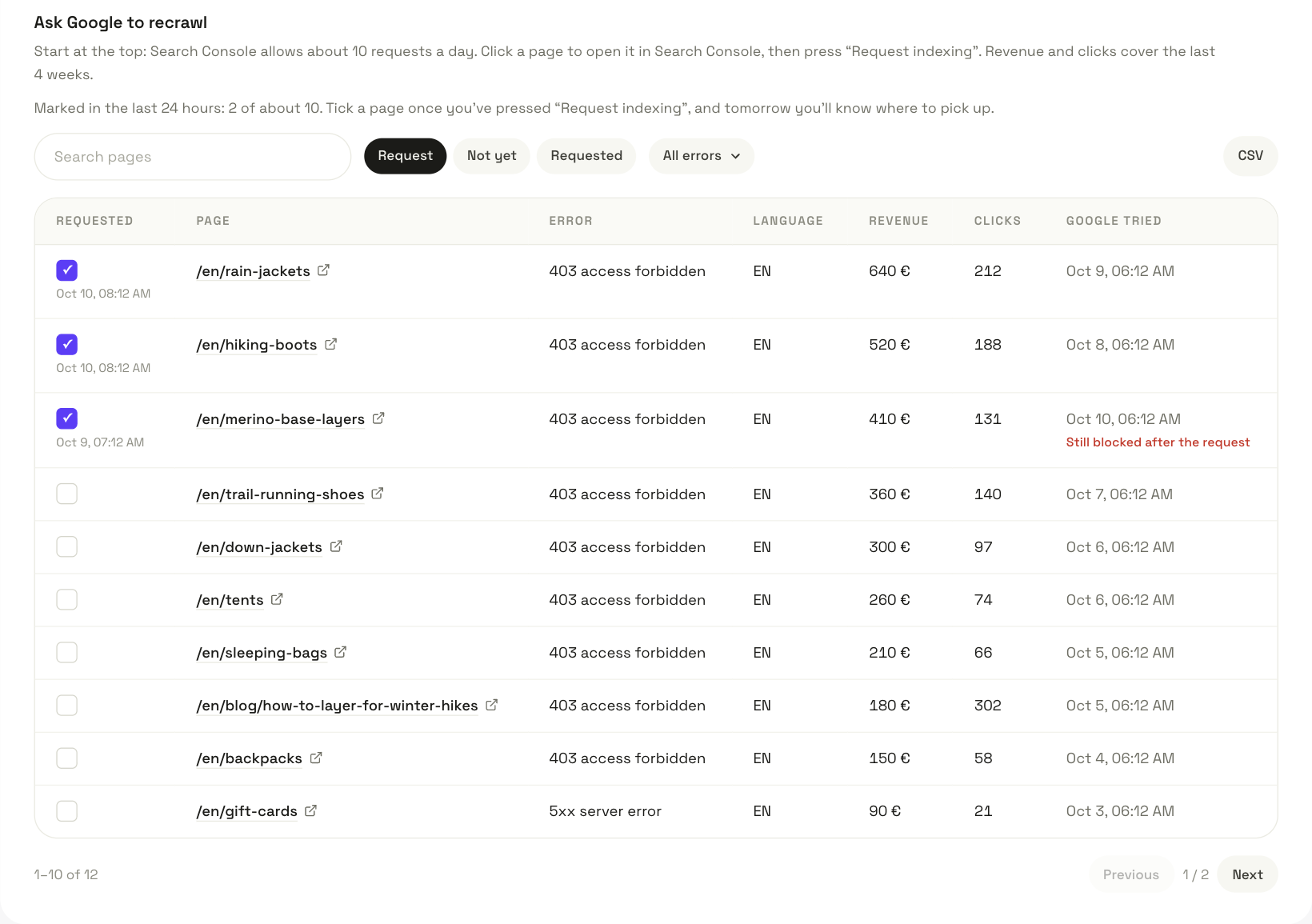Select the "Still blocked after the request" warning

pos(1158,442)
